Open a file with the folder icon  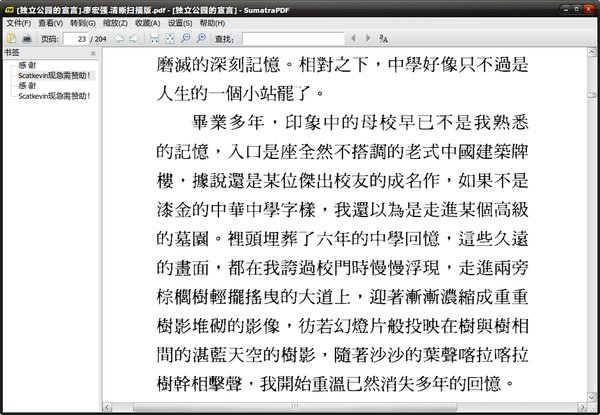(11, 38)
